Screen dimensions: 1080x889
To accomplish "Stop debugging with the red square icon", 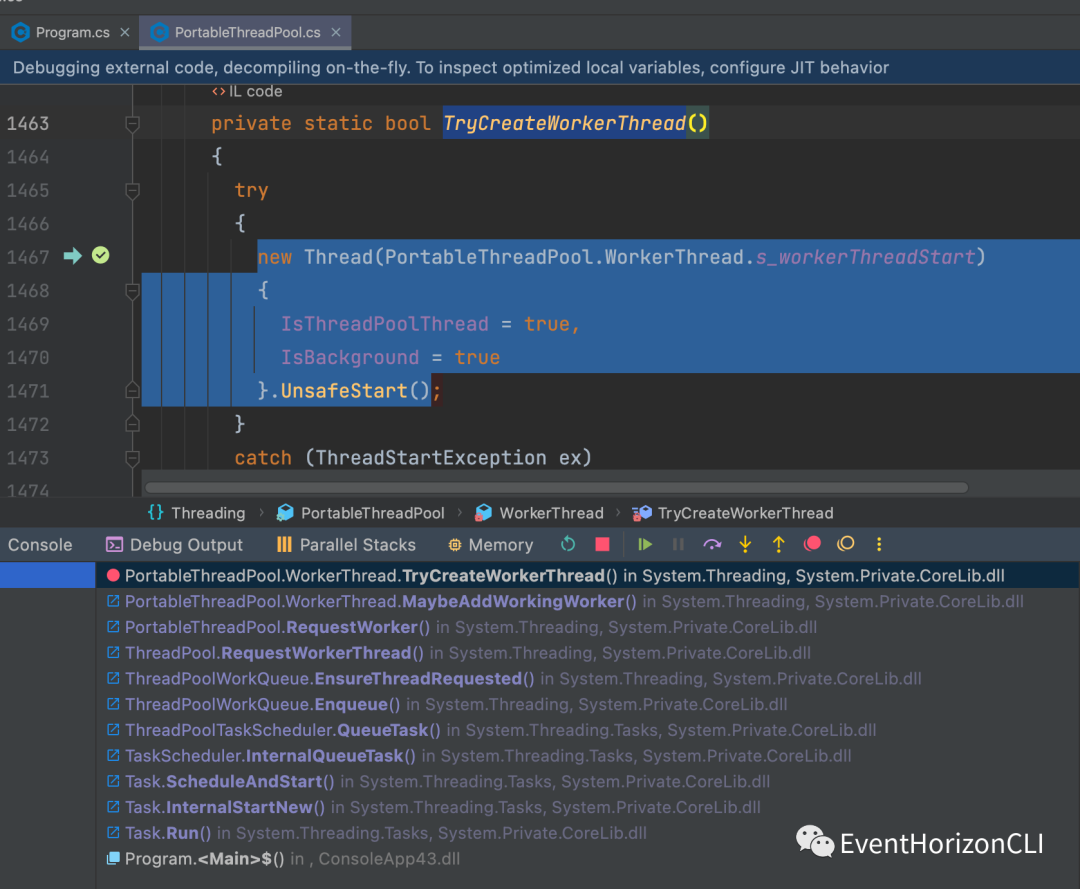I will [x=602, y=545].
